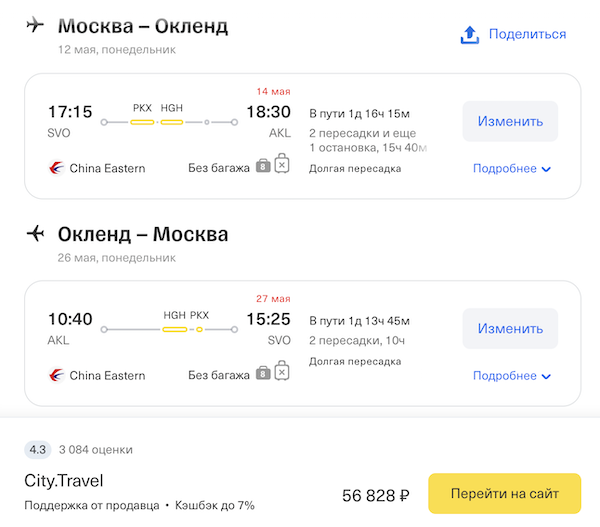The height and width of the screenshot is (527, 600).
Task: Go to seller site via Перейти на сайт
Action: 504,493
